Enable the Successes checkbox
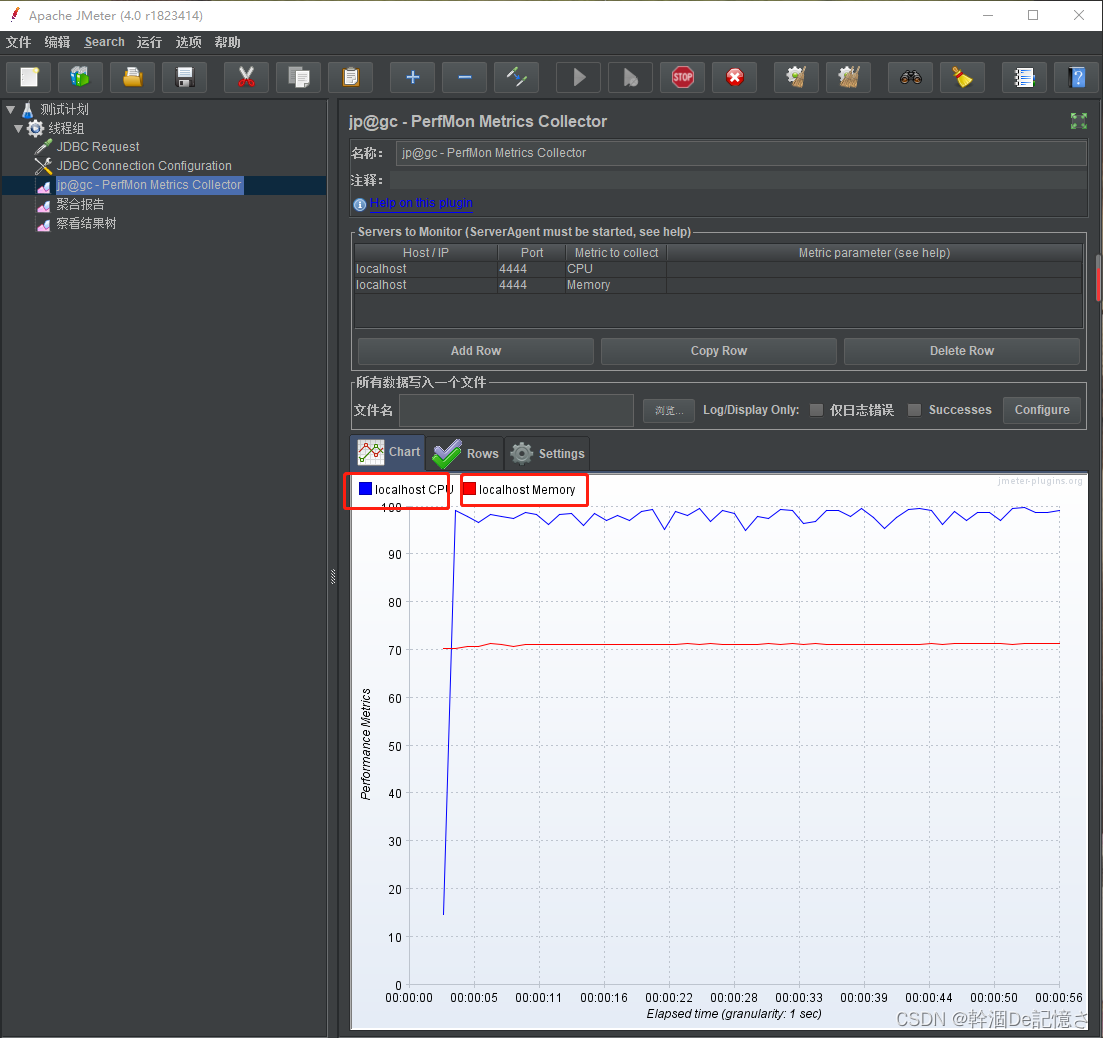Image resolution: width=1103 pixels, height=1038 pixels. (914, 410)
